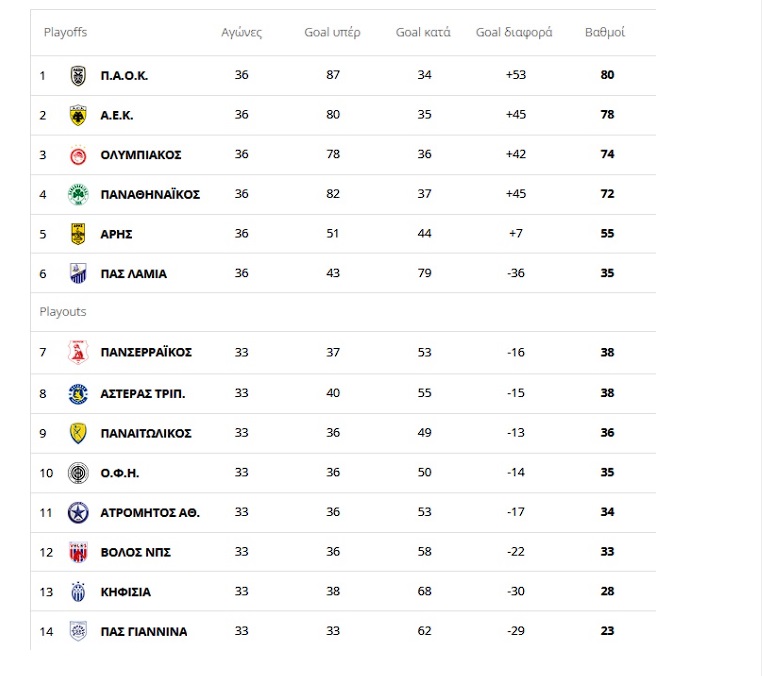
Task: Click the Πανσερραϊκός red lion crest
Action: pos(78,352)
